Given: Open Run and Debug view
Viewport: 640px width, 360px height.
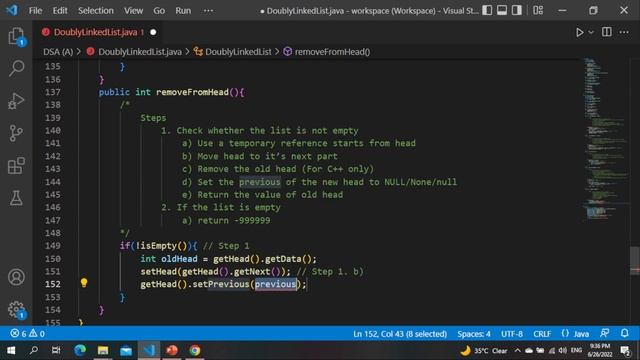Looking at the screenshot, I should pos(16,101).
